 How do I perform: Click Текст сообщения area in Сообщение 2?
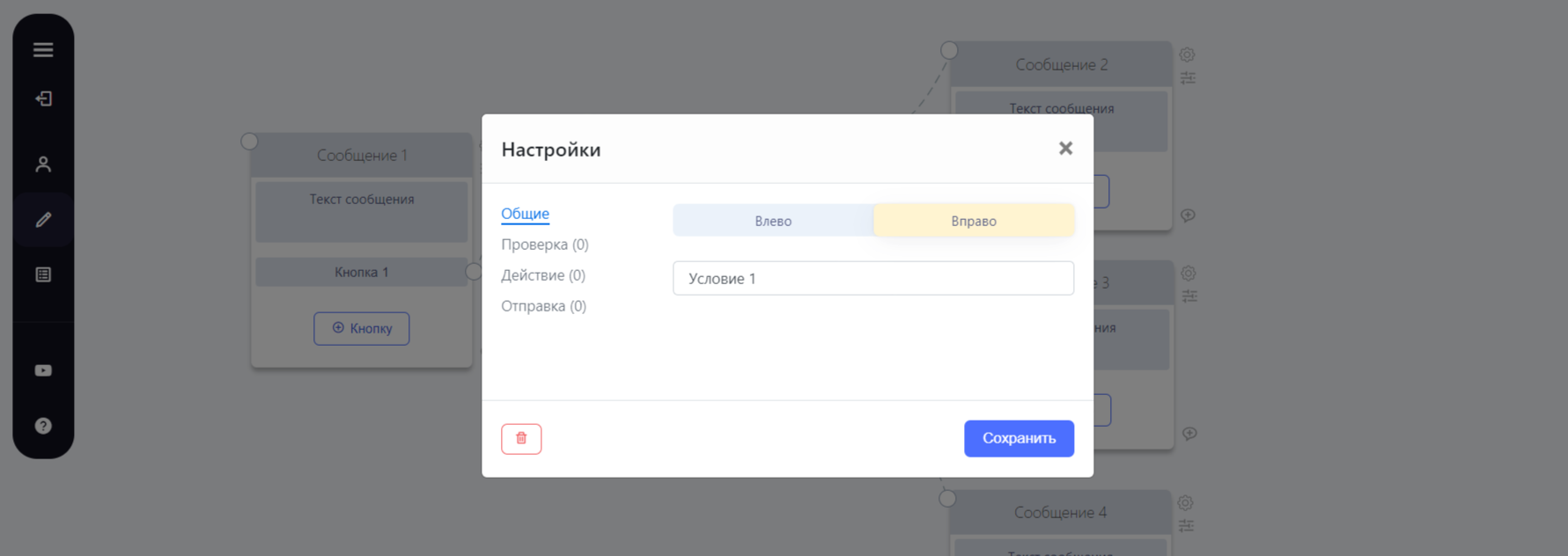(x=1062, y=121)
